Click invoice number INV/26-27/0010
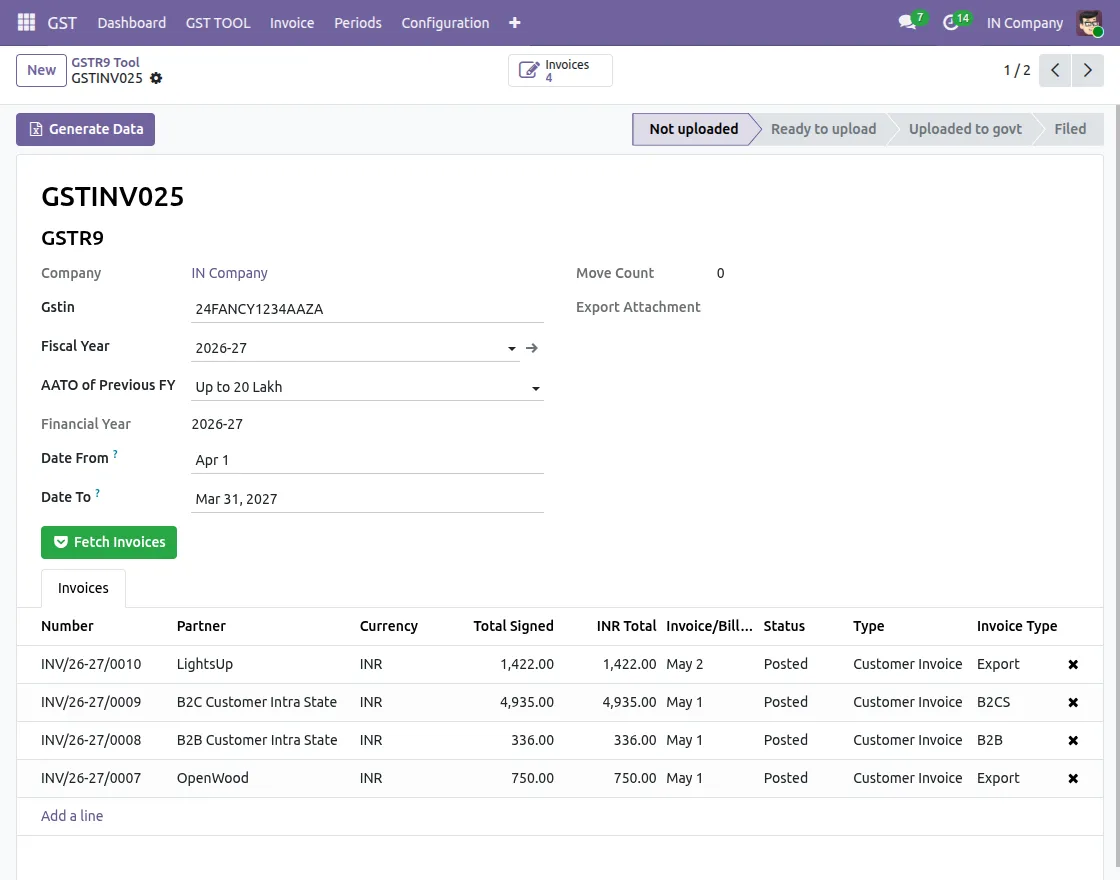 tap(91, 664)
